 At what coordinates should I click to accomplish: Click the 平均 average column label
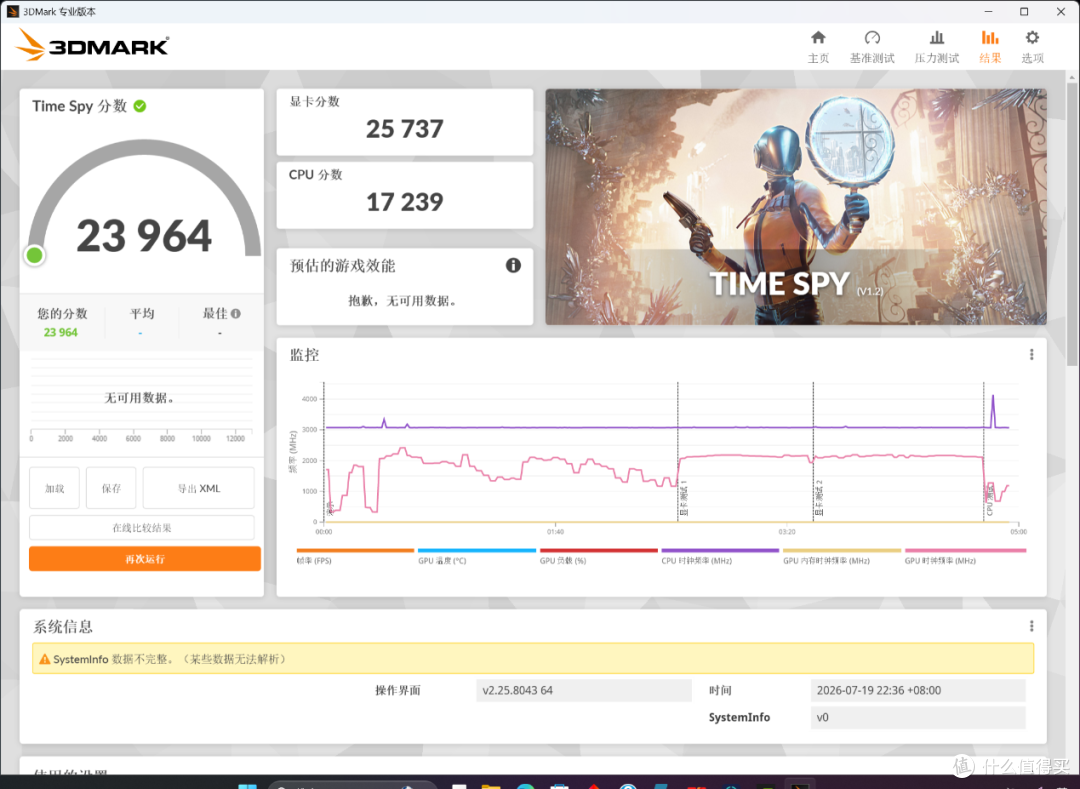tap(142, 313)
